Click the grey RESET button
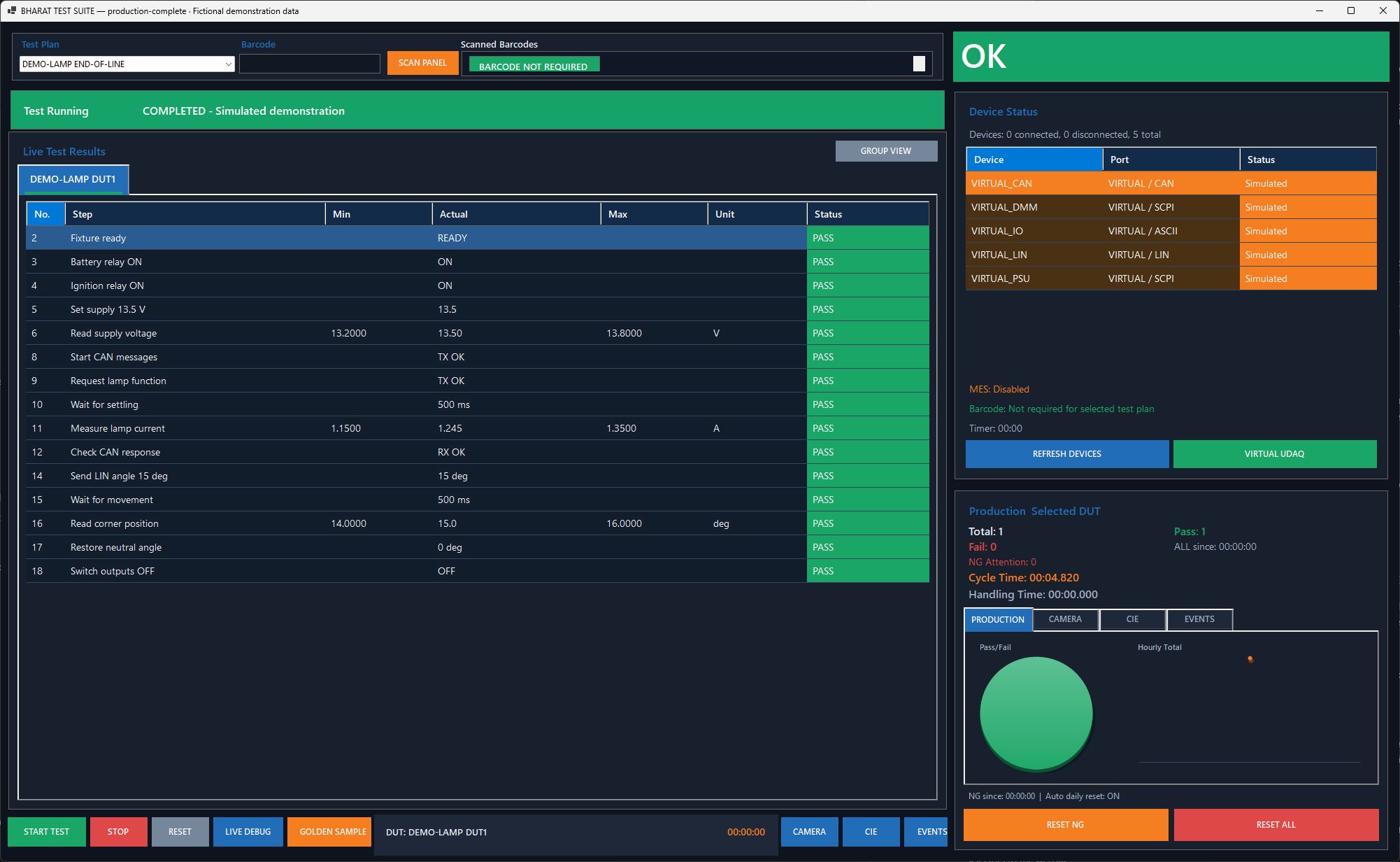 coord(180,832)
